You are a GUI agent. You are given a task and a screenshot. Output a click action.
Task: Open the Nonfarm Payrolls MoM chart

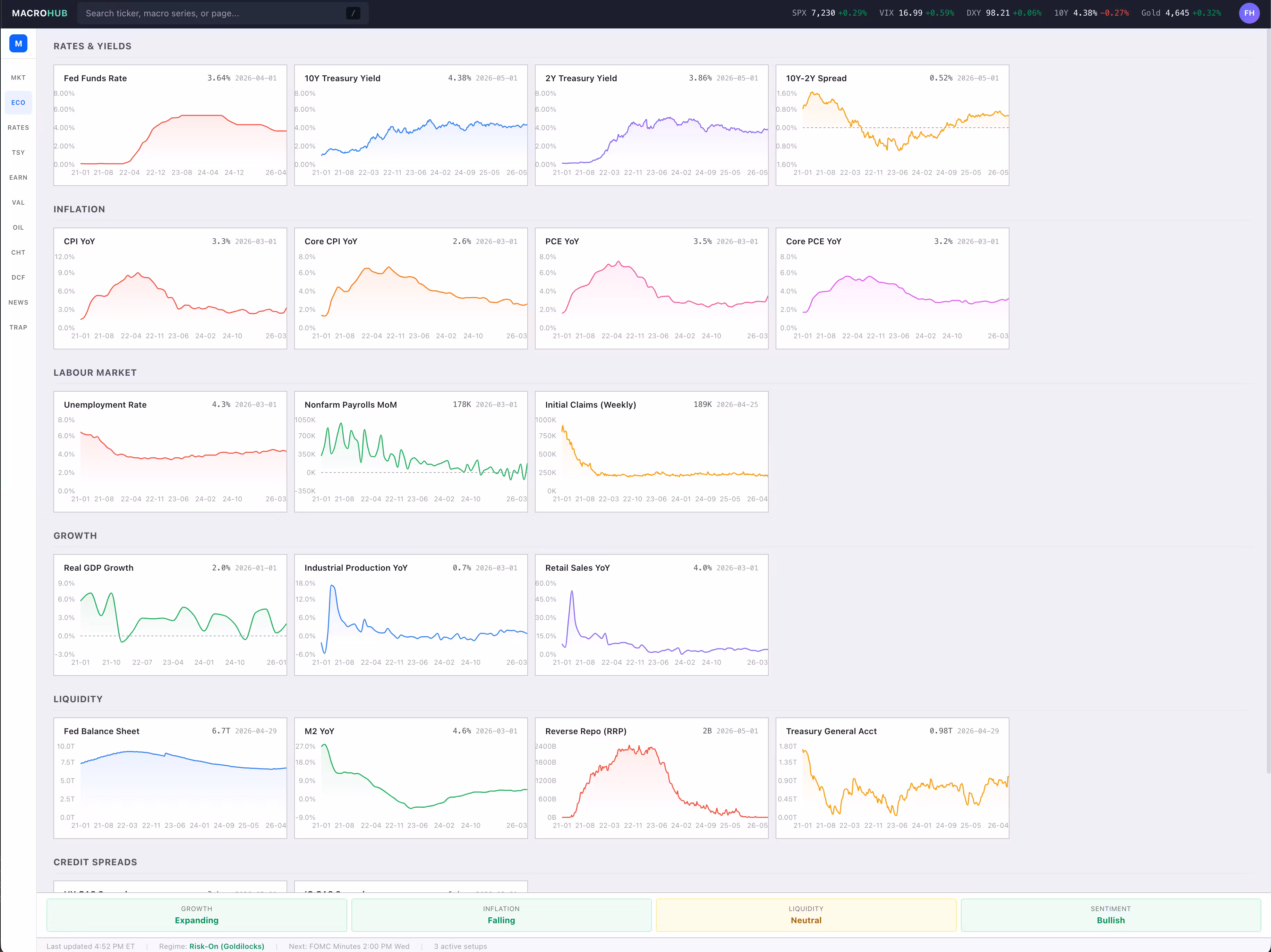[411, 452]
